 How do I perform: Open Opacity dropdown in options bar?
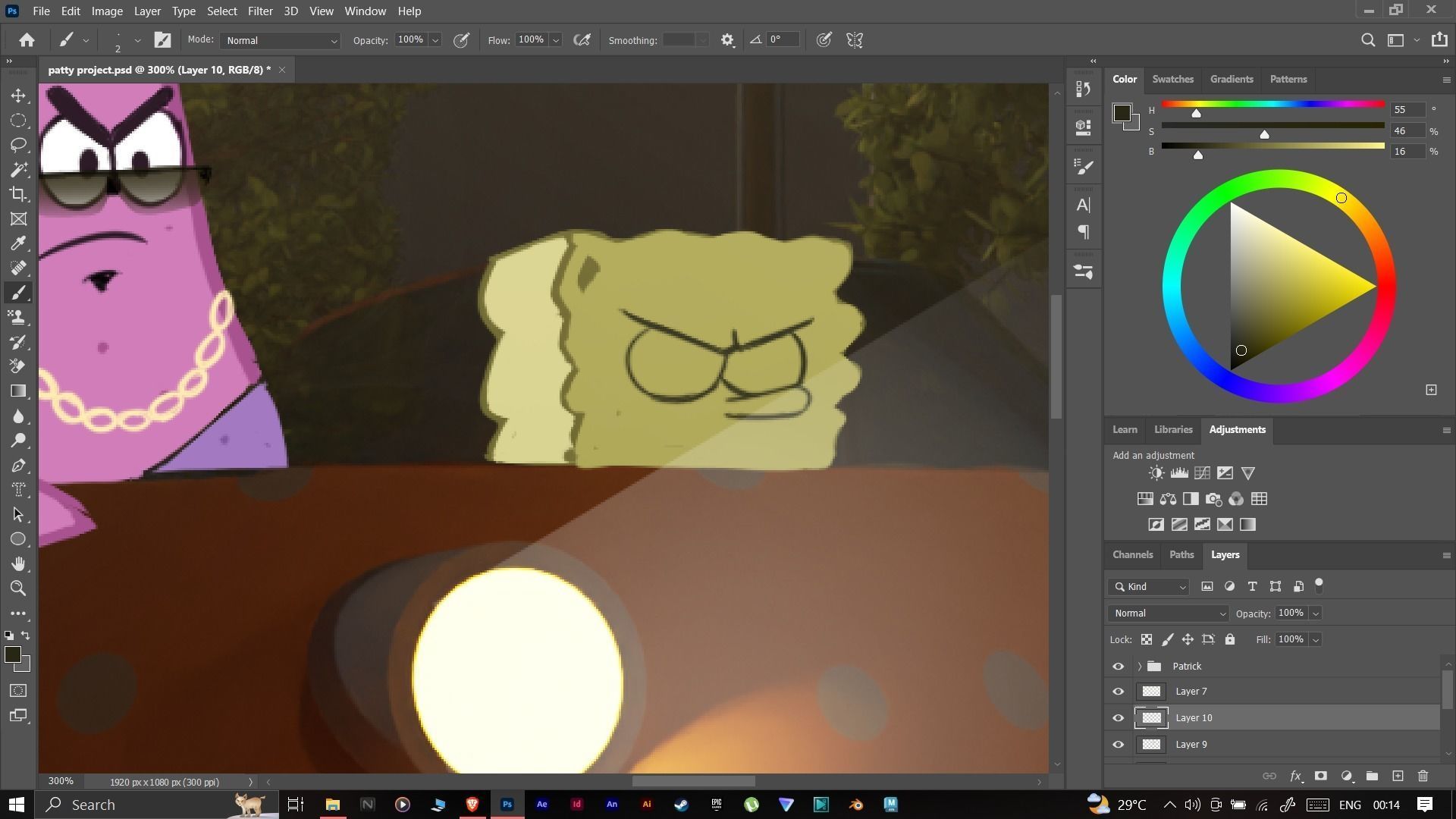[436, 40]
